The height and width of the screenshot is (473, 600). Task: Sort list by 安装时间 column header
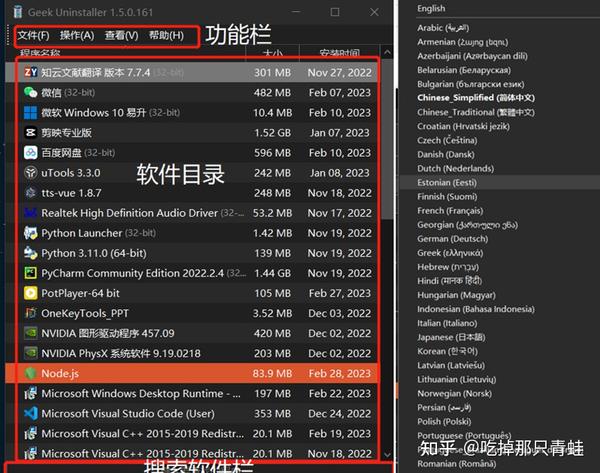339,53
